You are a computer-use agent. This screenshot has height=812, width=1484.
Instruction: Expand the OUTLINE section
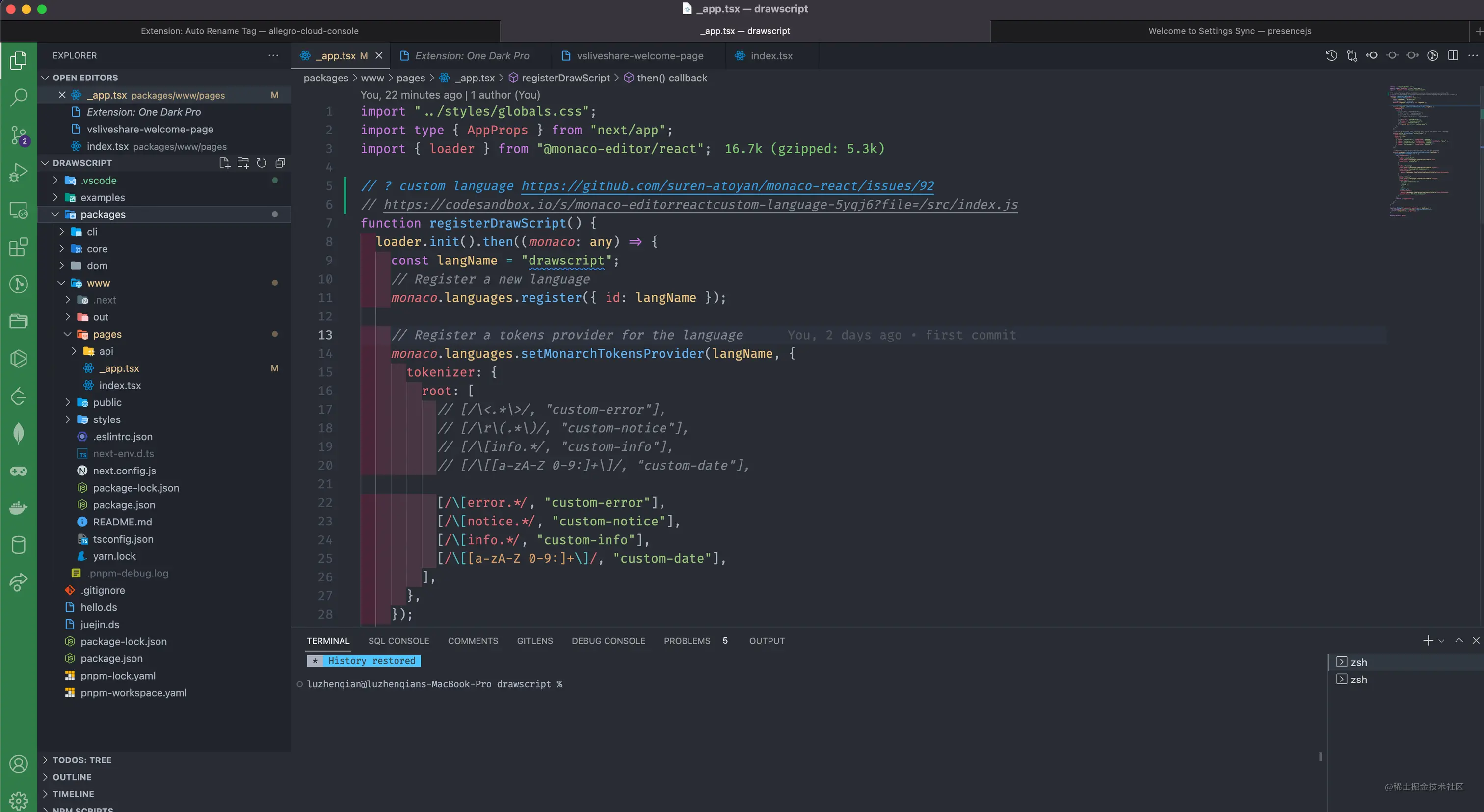[x=72, y=777]
